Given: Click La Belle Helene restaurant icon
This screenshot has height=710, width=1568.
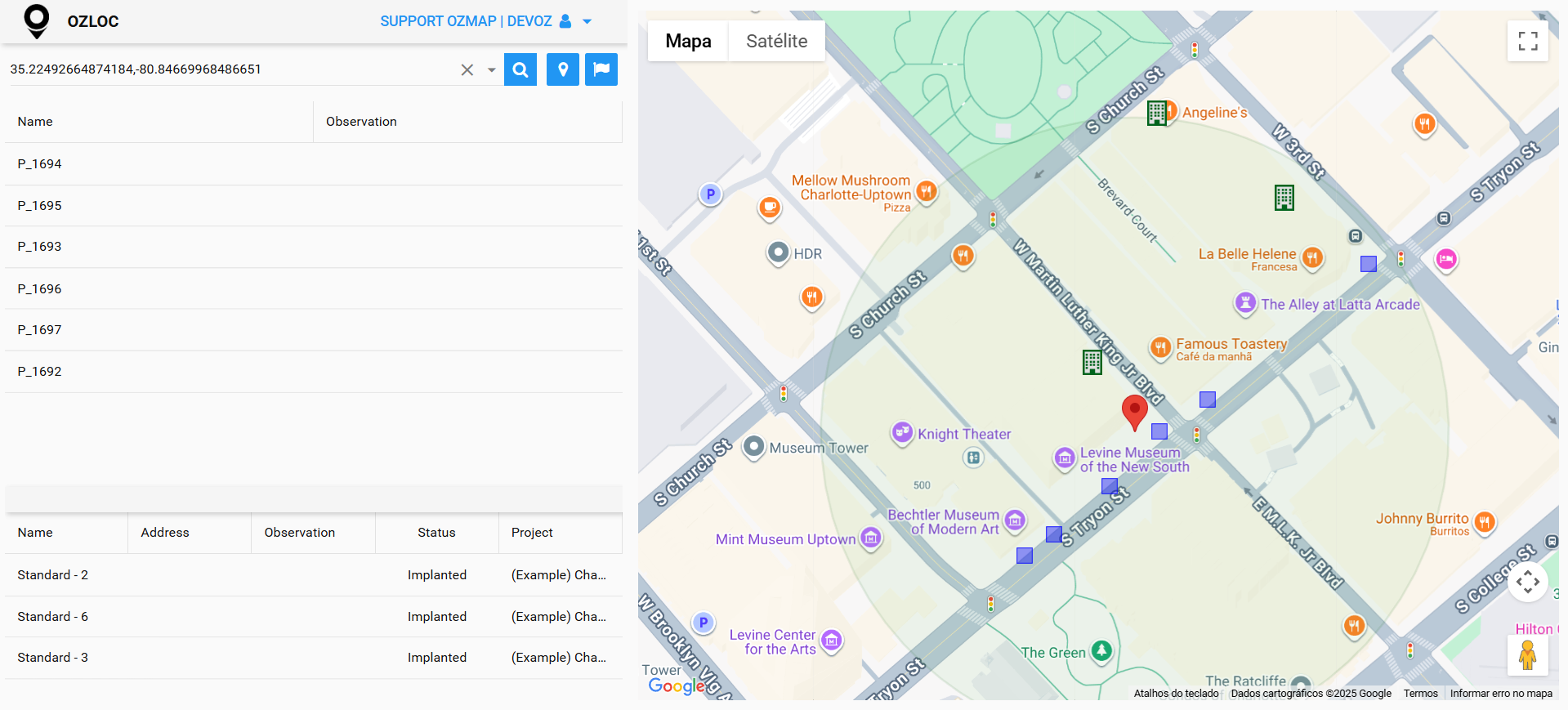Looking at the screenshot, I should [1312, 259].
